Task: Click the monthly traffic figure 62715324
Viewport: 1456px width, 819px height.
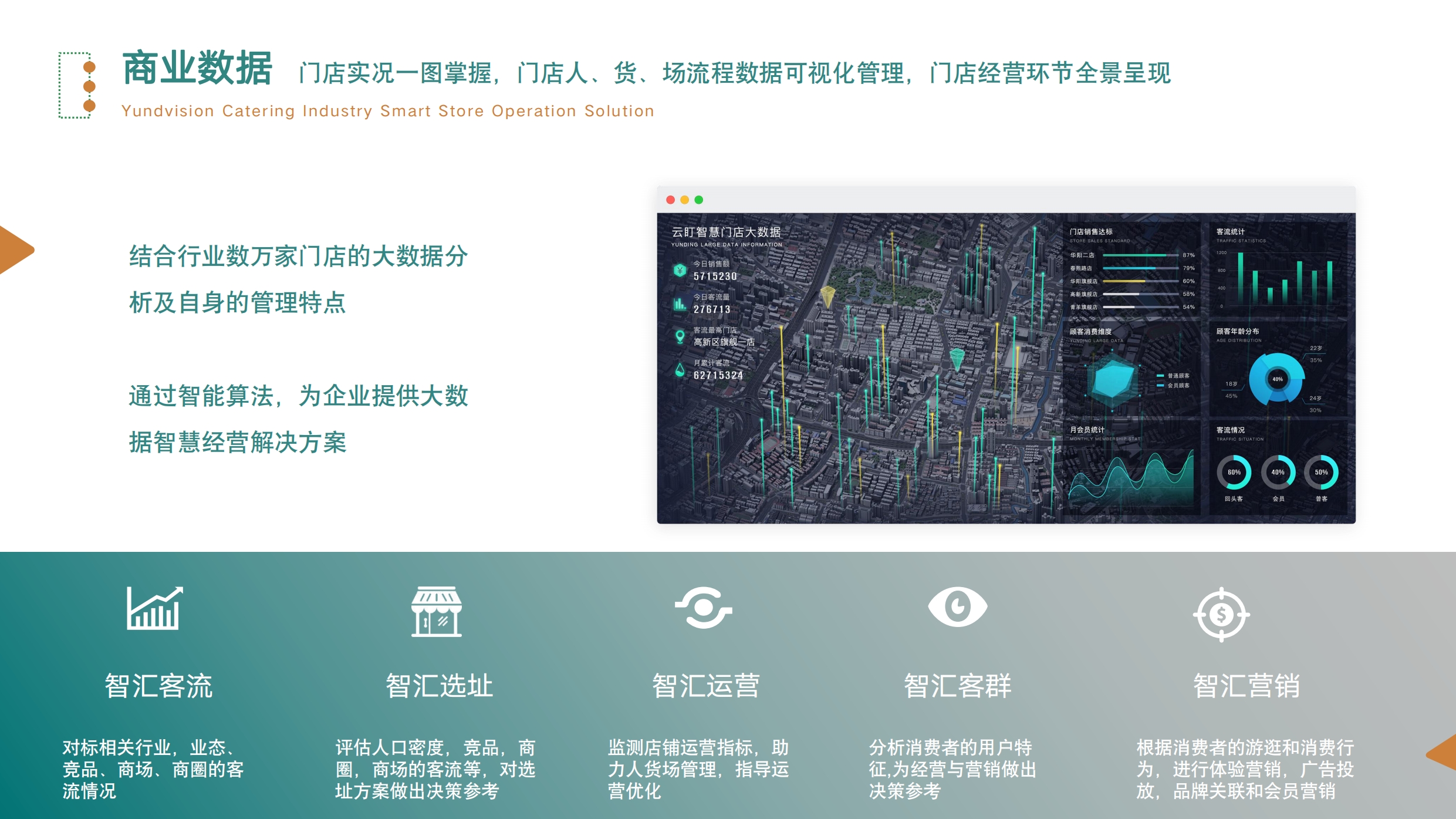Action: [x=718, y=375]
